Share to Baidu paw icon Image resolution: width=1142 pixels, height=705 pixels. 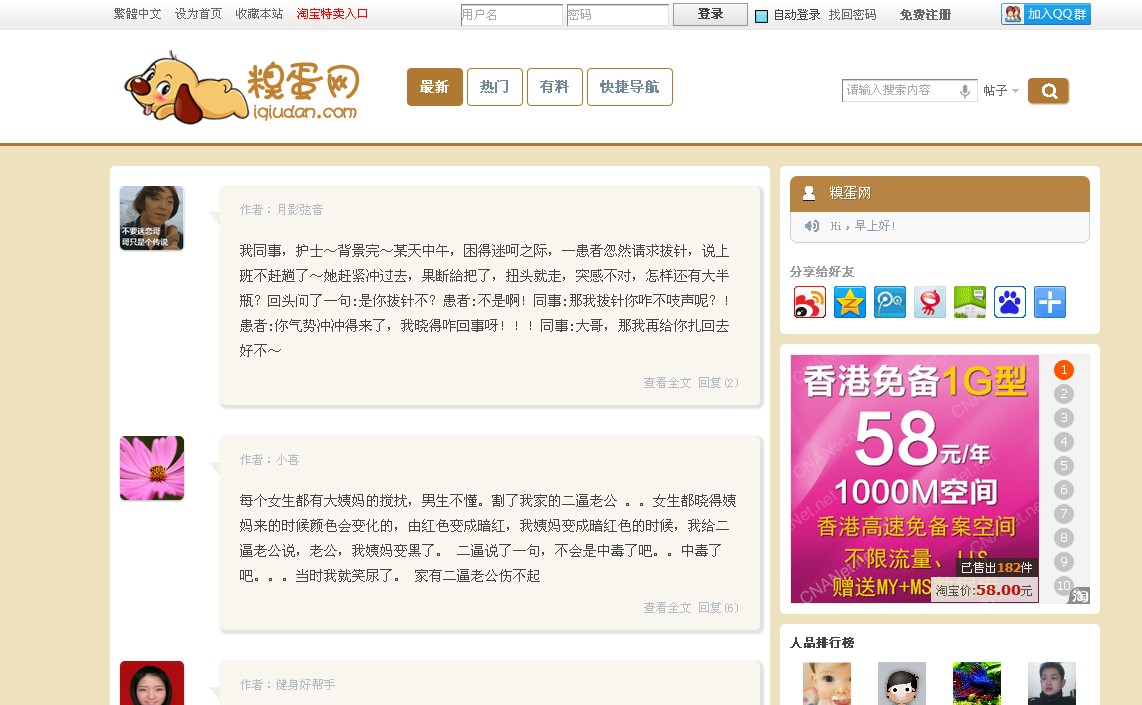[1009, 302]
